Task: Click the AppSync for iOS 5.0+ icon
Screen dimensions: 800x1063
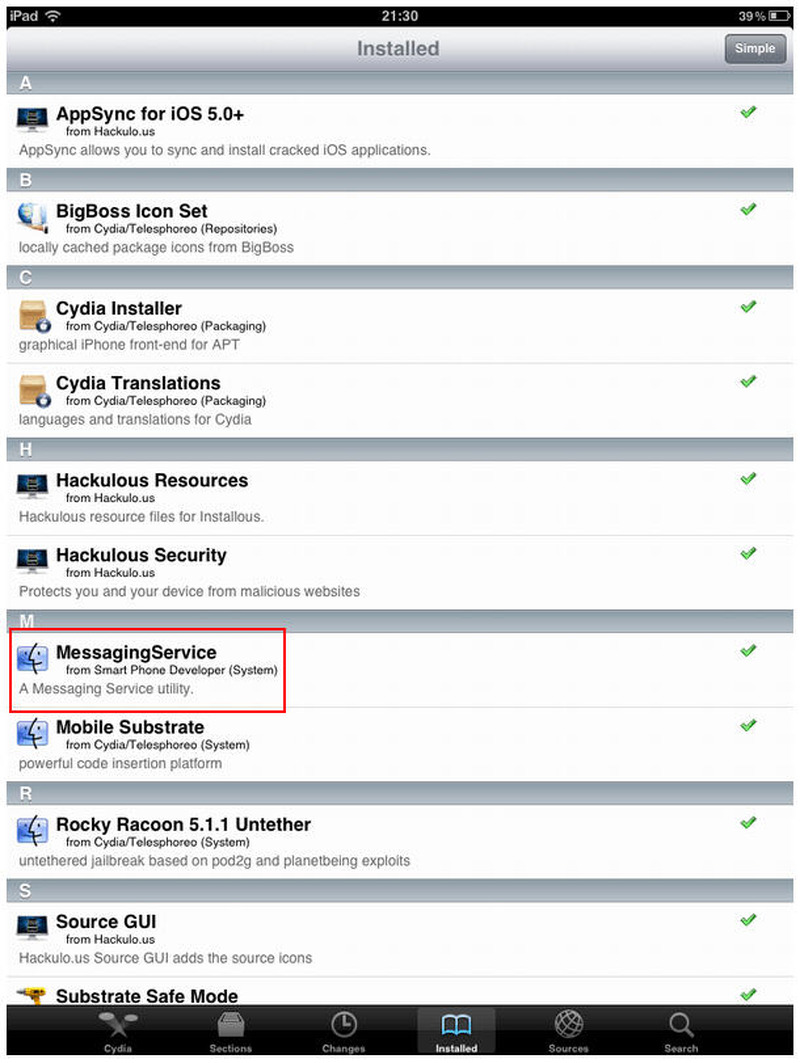Action: [x=32, y=119]
